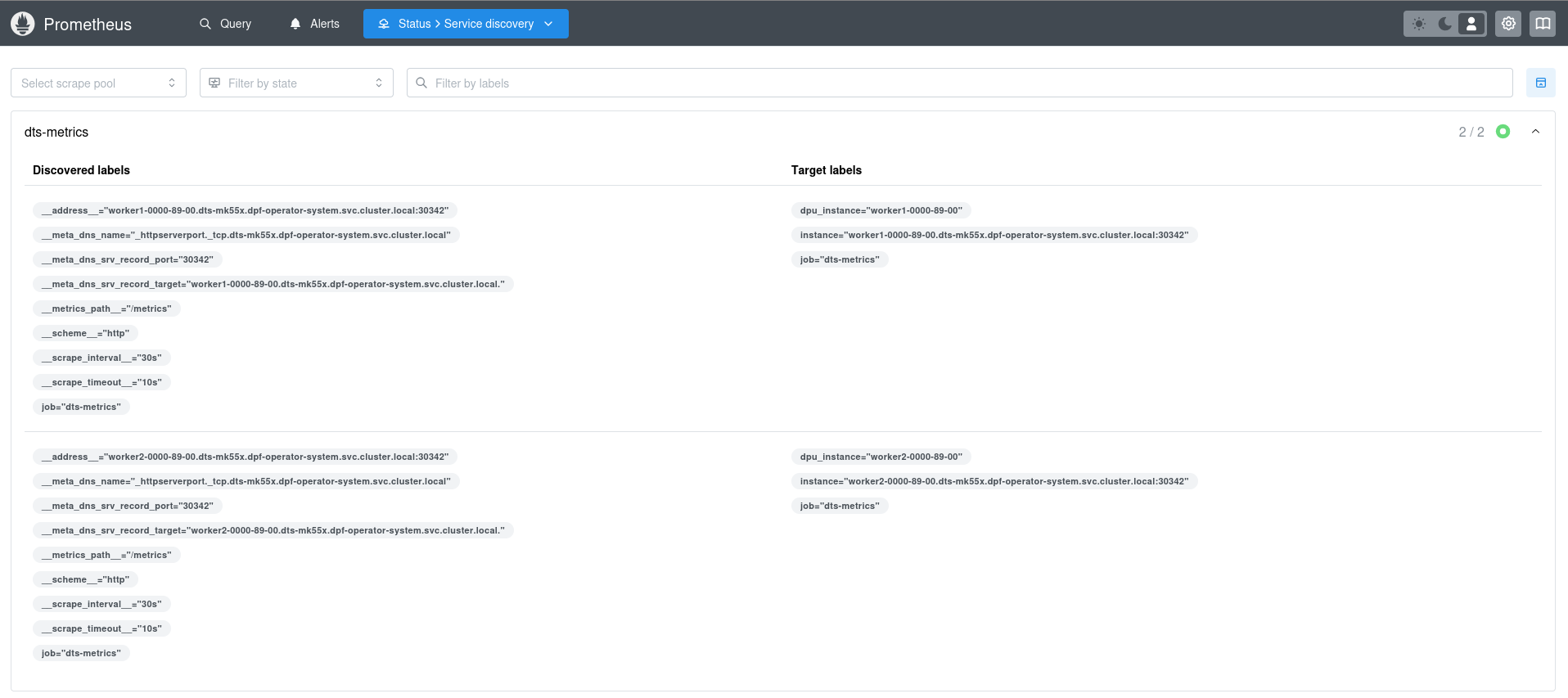The image size is (1568, 698).
Task: Select the worker1 dpu_instance target label
Action: click(x=881, y=210)
